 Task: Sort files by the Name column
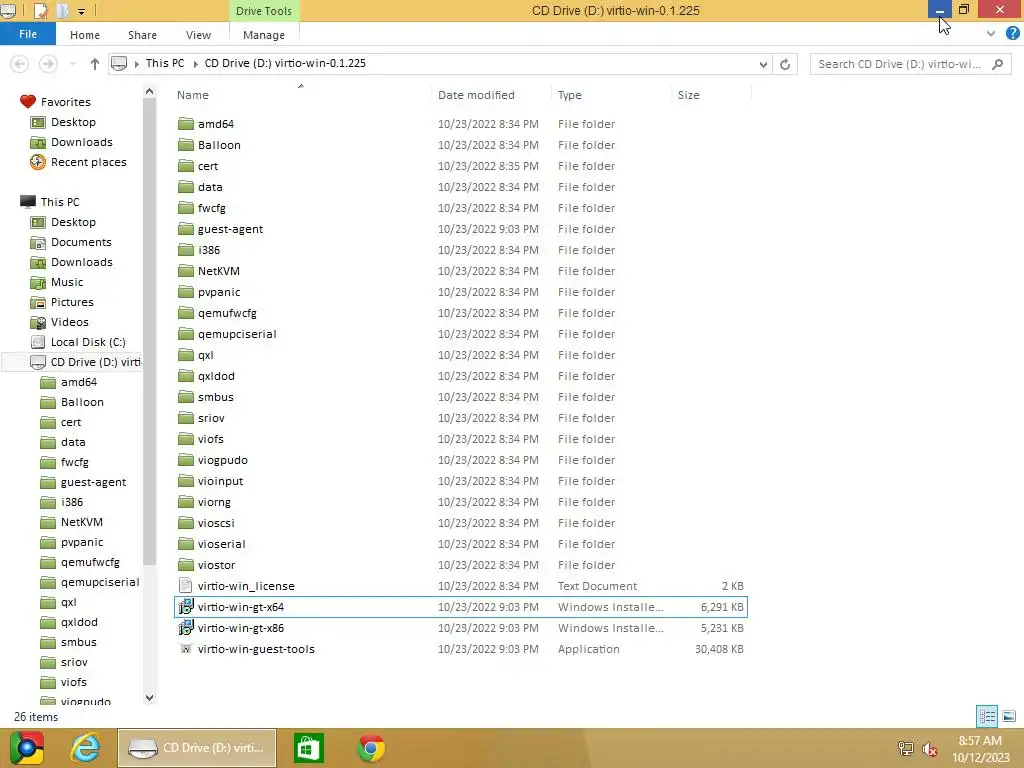coord(193,95)
